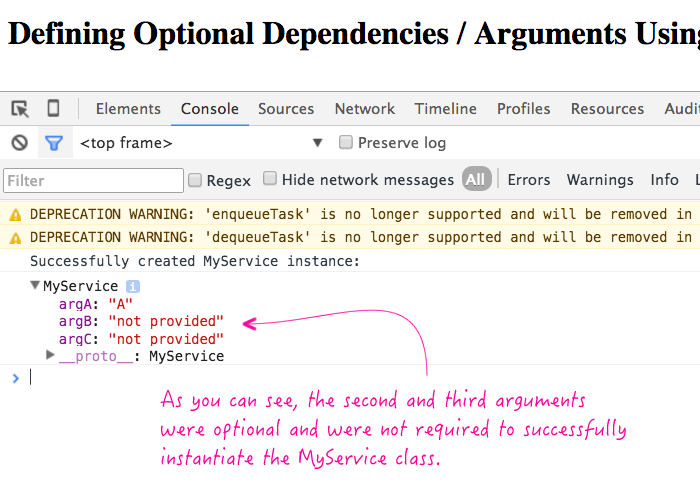Click the enqueueTask deprecation warning text

click(361, 215)
